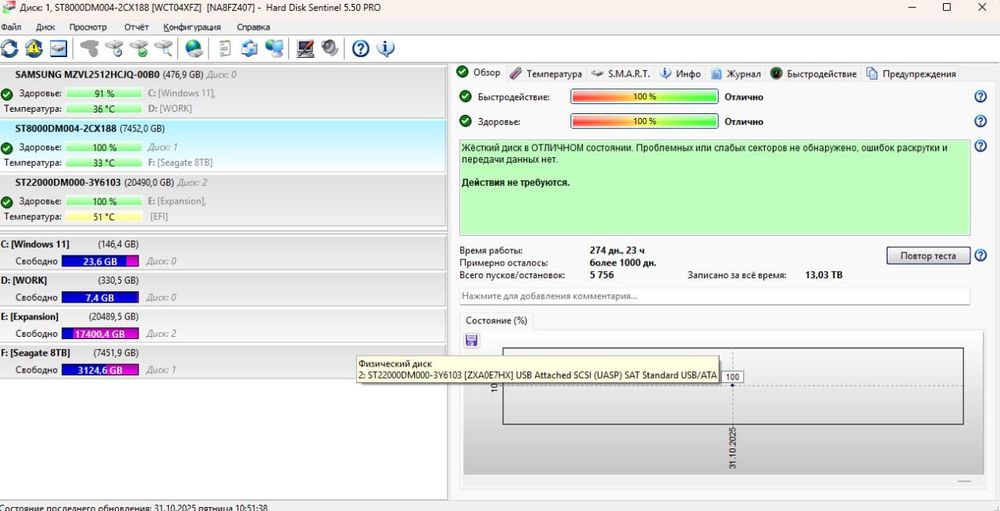This screenshot has width=1000, height=511.
Task: Click the disk with green checkmark icon
Action: pos(139,48)
